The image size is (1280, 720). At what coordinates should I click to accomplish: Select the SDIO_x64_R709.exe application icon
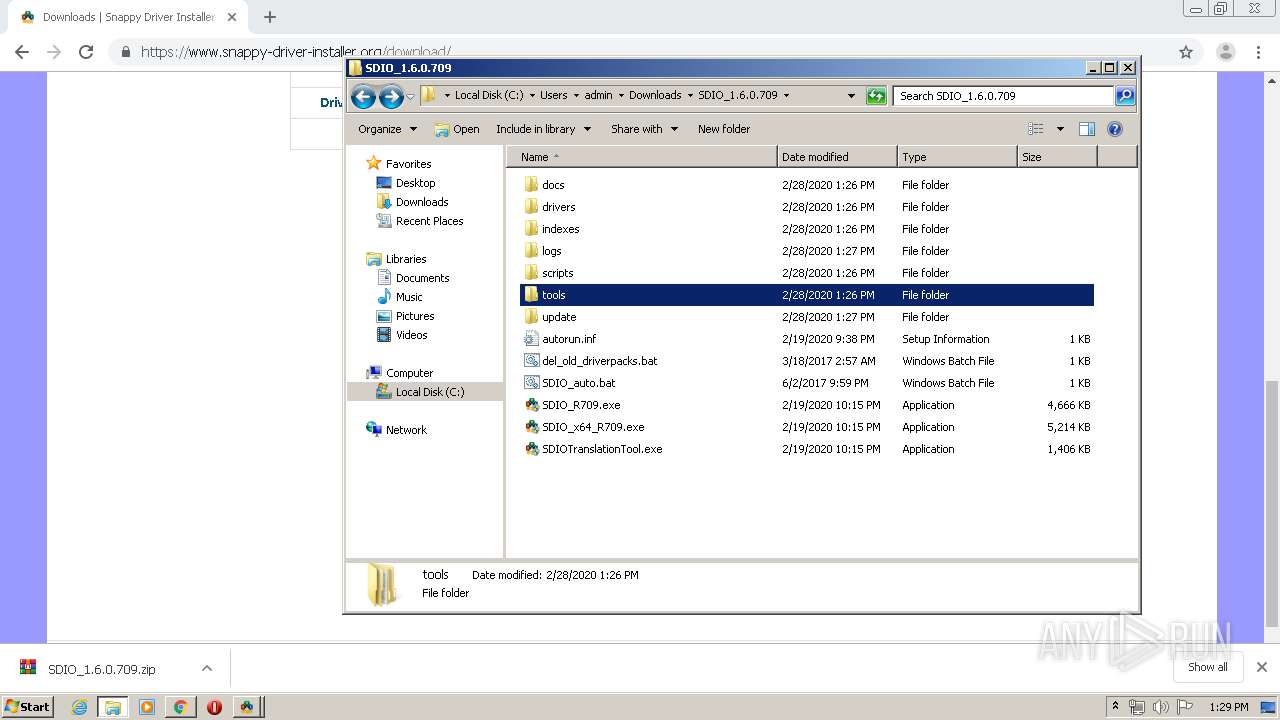point(532,427)
